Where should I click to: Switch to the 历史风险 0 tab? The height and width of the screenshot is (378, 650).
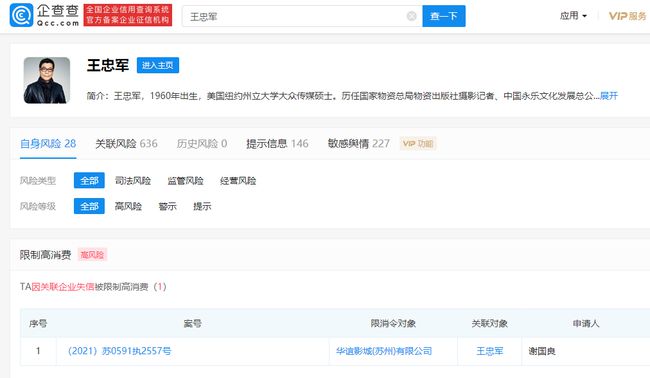pos(202,144)
